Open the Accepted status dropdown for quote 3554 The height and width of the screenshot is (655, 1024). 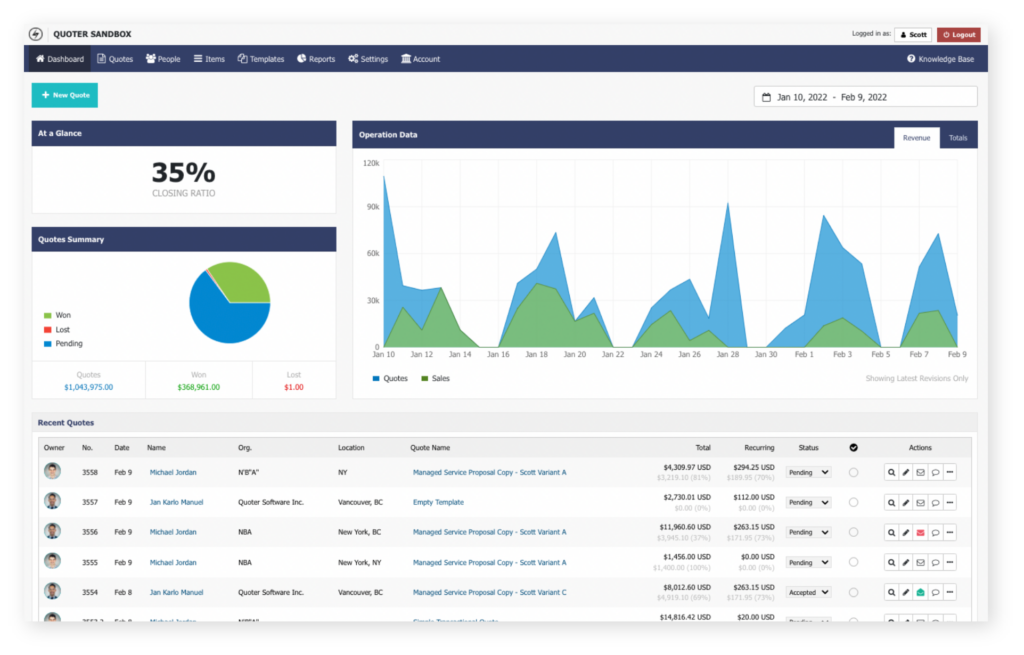tap(808, 592)
